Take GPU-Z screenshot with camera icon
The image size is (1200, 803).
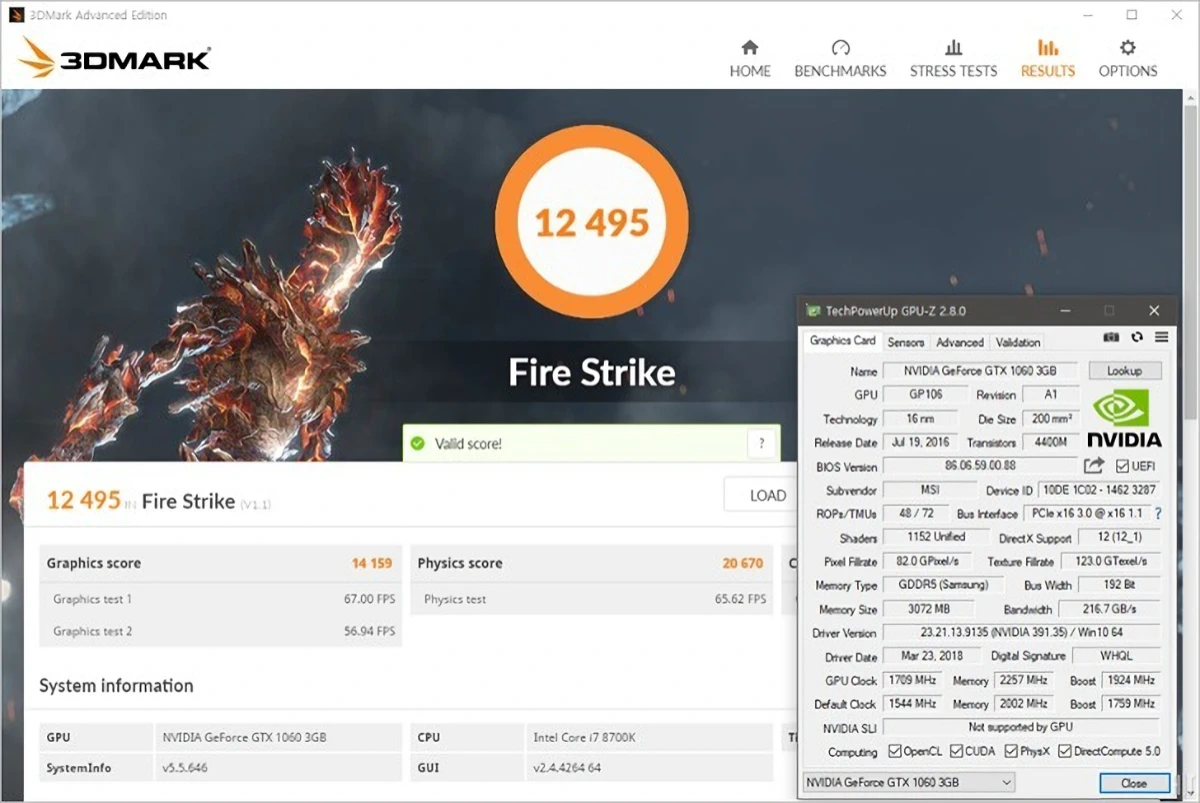[1111, 338]
